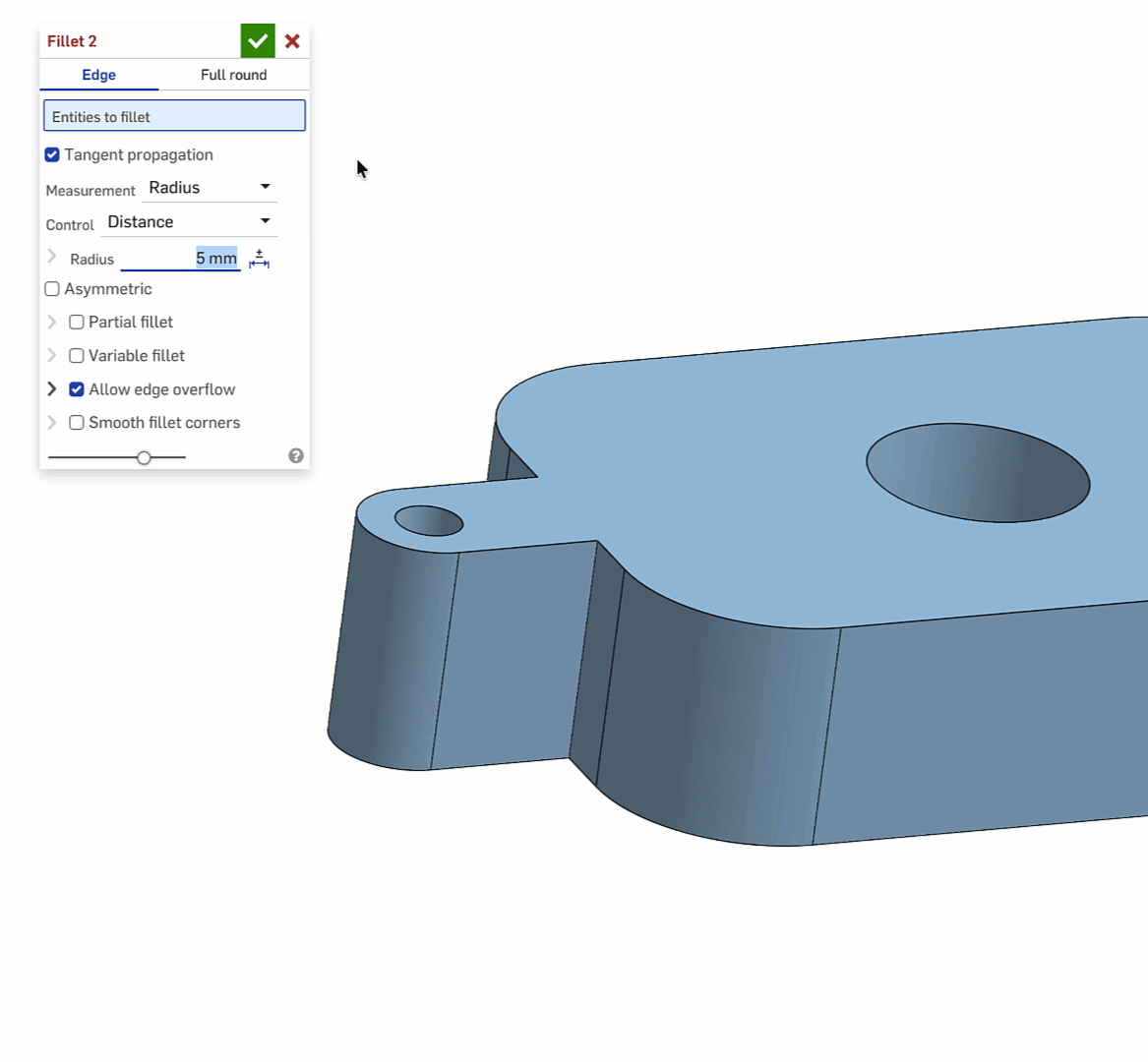This screenshot has height=1062, width=1148.
Task: Open the Control Distance dropdown
Action: pyautogui.click(x=189, y=222)
